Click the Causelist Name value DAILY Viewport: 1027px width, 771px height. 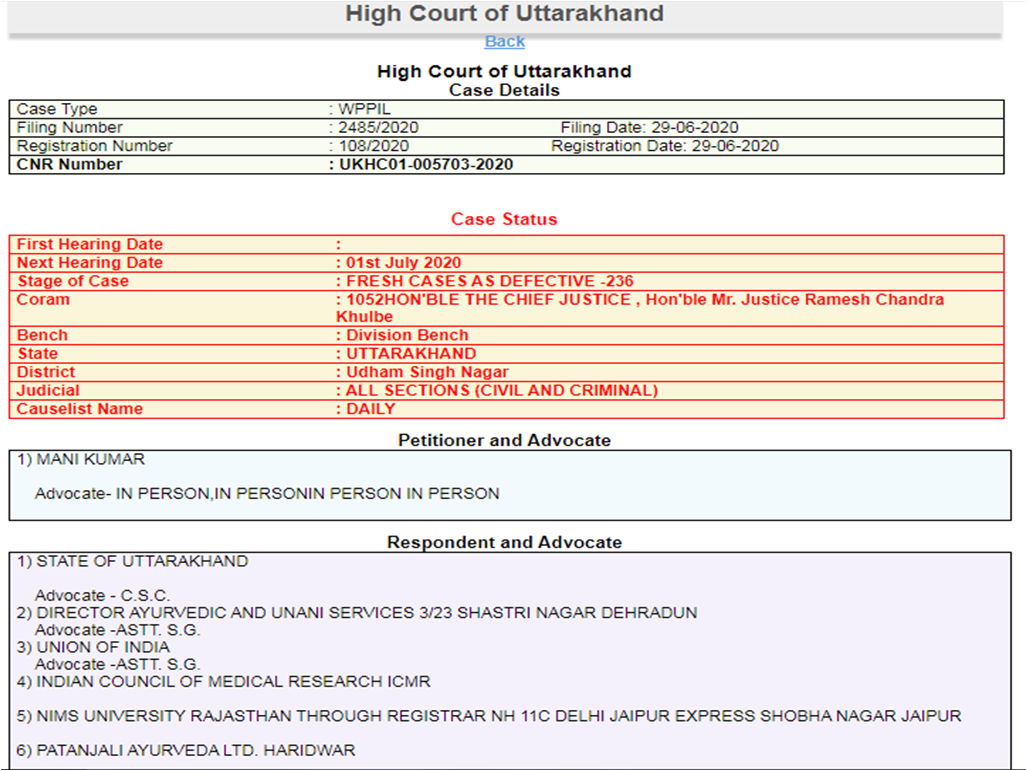point(370,409)
